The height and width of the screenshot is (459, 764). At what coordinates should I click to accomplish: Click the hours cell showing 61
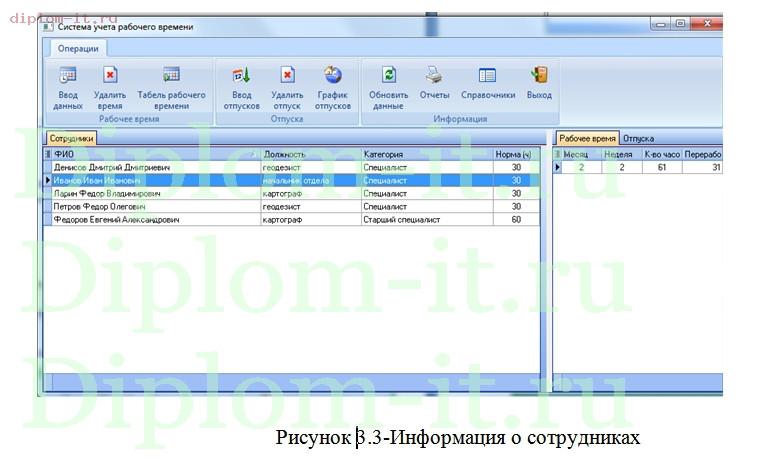point(662,167)
